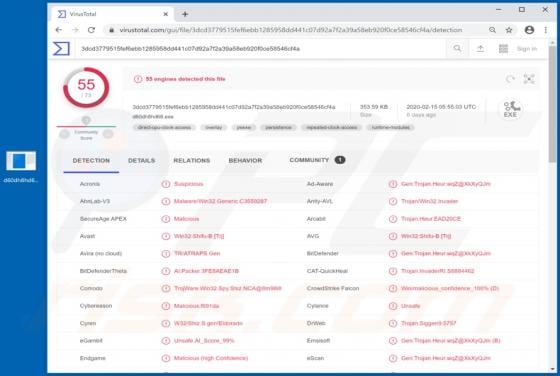
Task: Click the address bar URL
Action: 290,30
